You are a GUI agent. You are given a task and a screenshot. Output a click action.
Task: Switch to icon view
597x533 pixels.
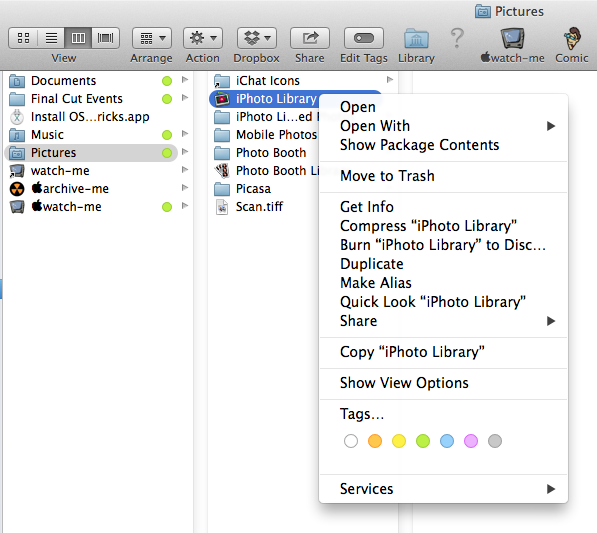pyautogui.click(x=23, y=38)
